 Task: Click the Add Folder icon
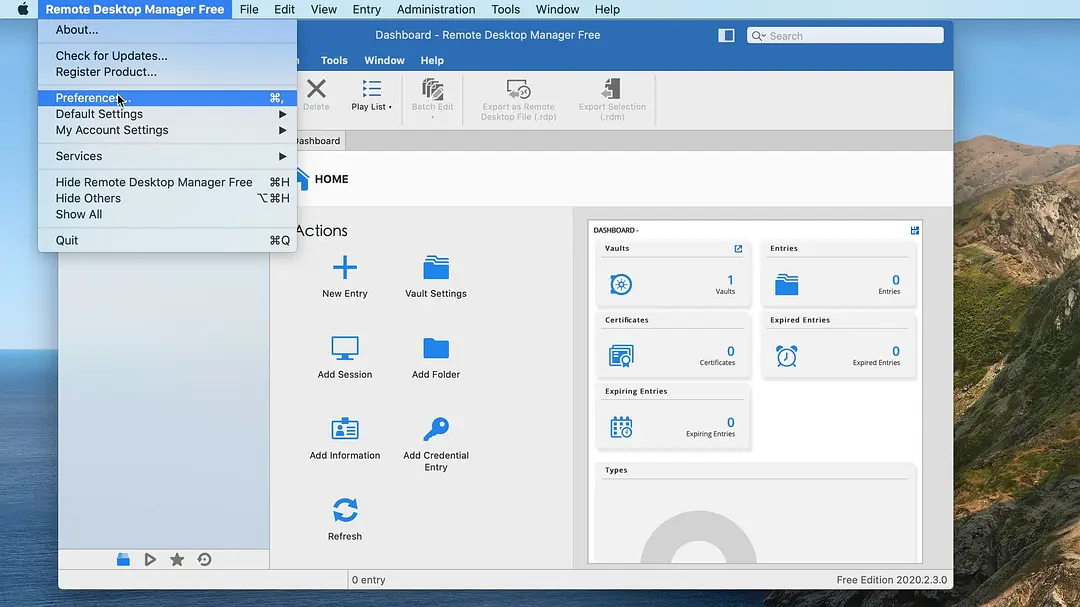click(x=435, y=349)
